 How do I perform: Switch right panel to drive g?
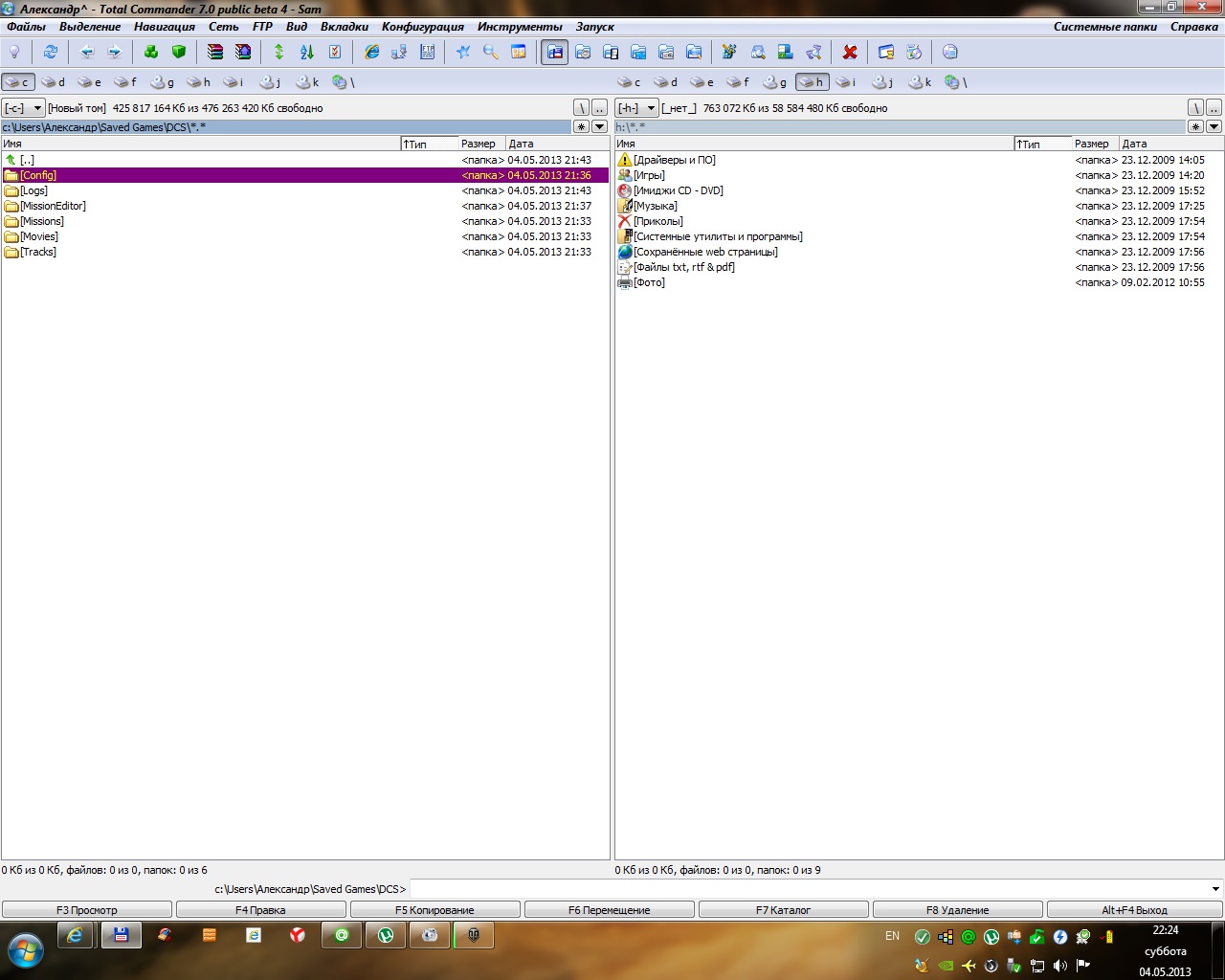pyautogui.click(x=776, y=82)
